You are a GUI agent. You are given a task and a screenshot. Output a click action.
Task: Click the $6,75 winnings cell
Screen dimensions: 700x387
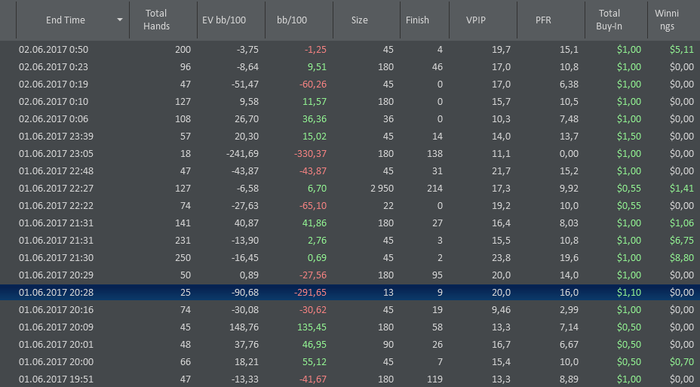pos(682,240)
